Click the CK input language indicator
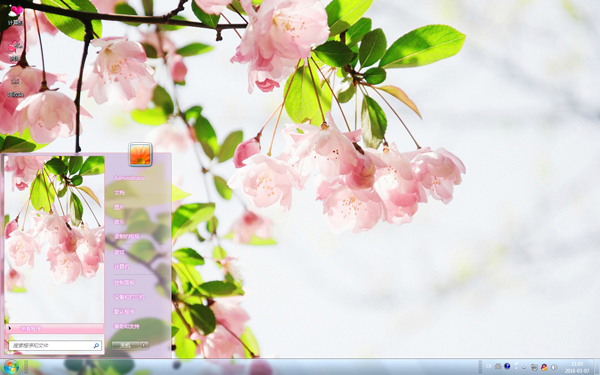This screenshot has width=600, height=375. [489, 367]
